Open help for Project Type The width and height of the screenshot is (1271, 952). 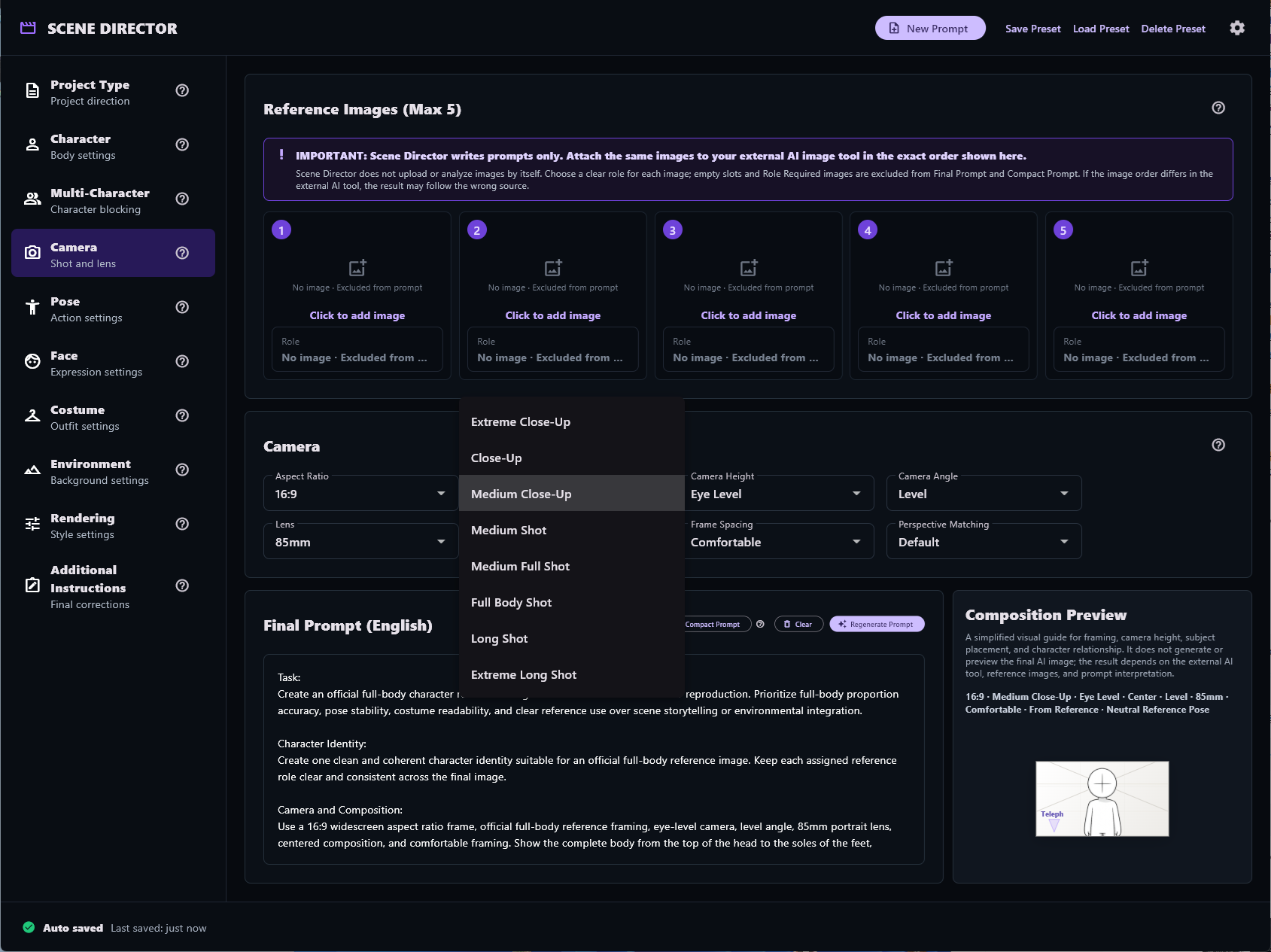point(182,90)
